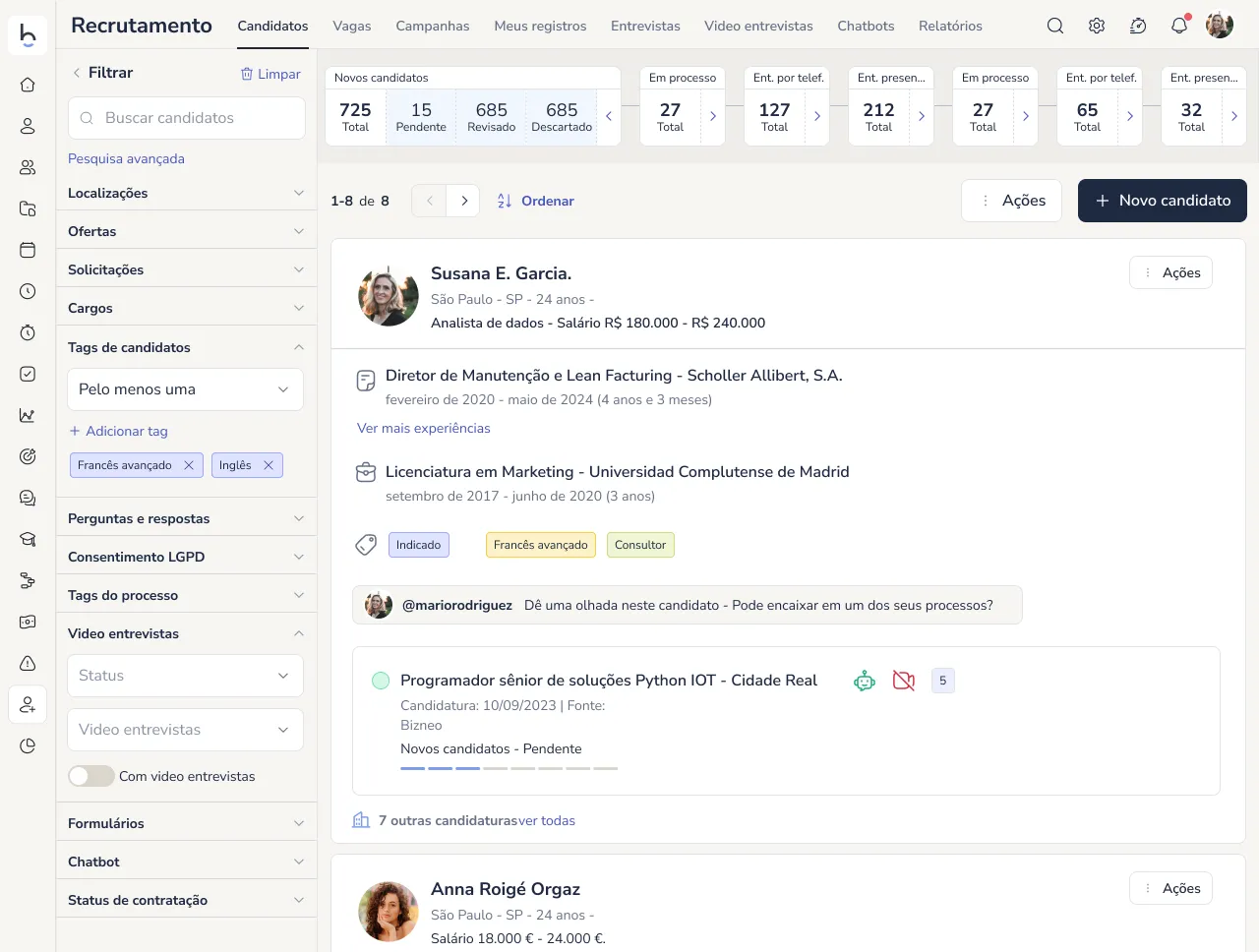Open the people group sidebar icon
Image resolution: width=1259 pixels, height=952 pixels.
28,167
